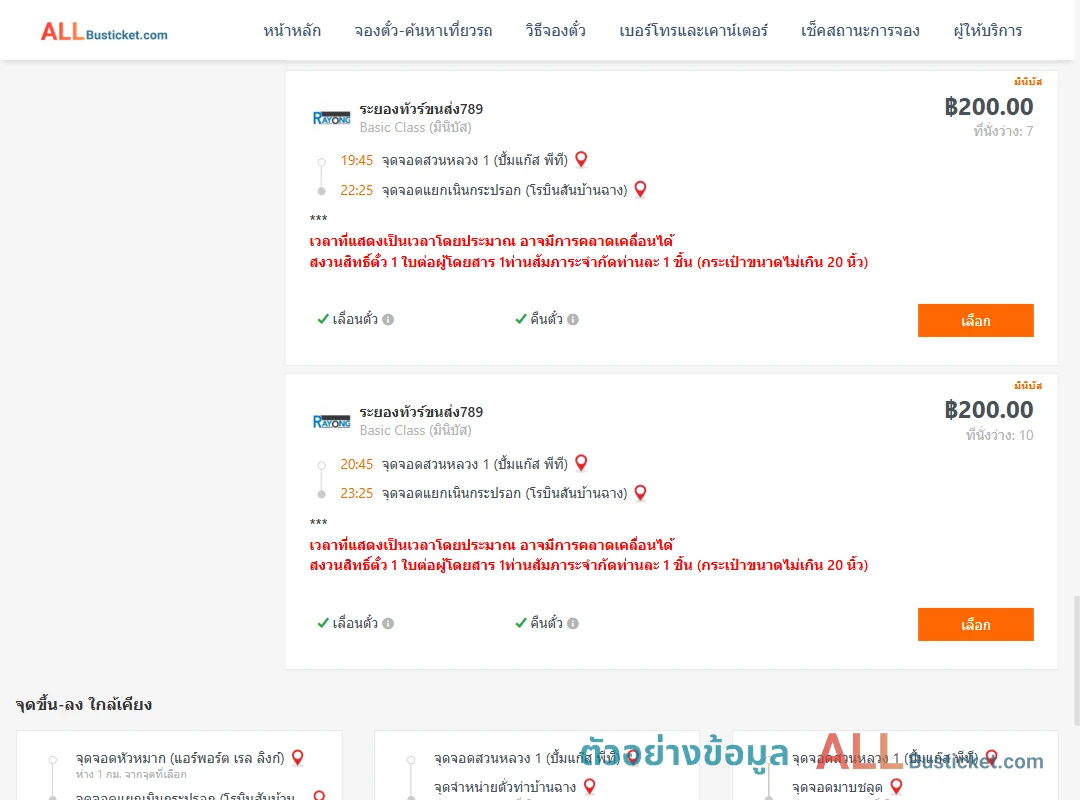Open เบอร์โทรและเคาน์เตอร์ menu item
The height and width of the screenshot is (800, 1080).
693,30
